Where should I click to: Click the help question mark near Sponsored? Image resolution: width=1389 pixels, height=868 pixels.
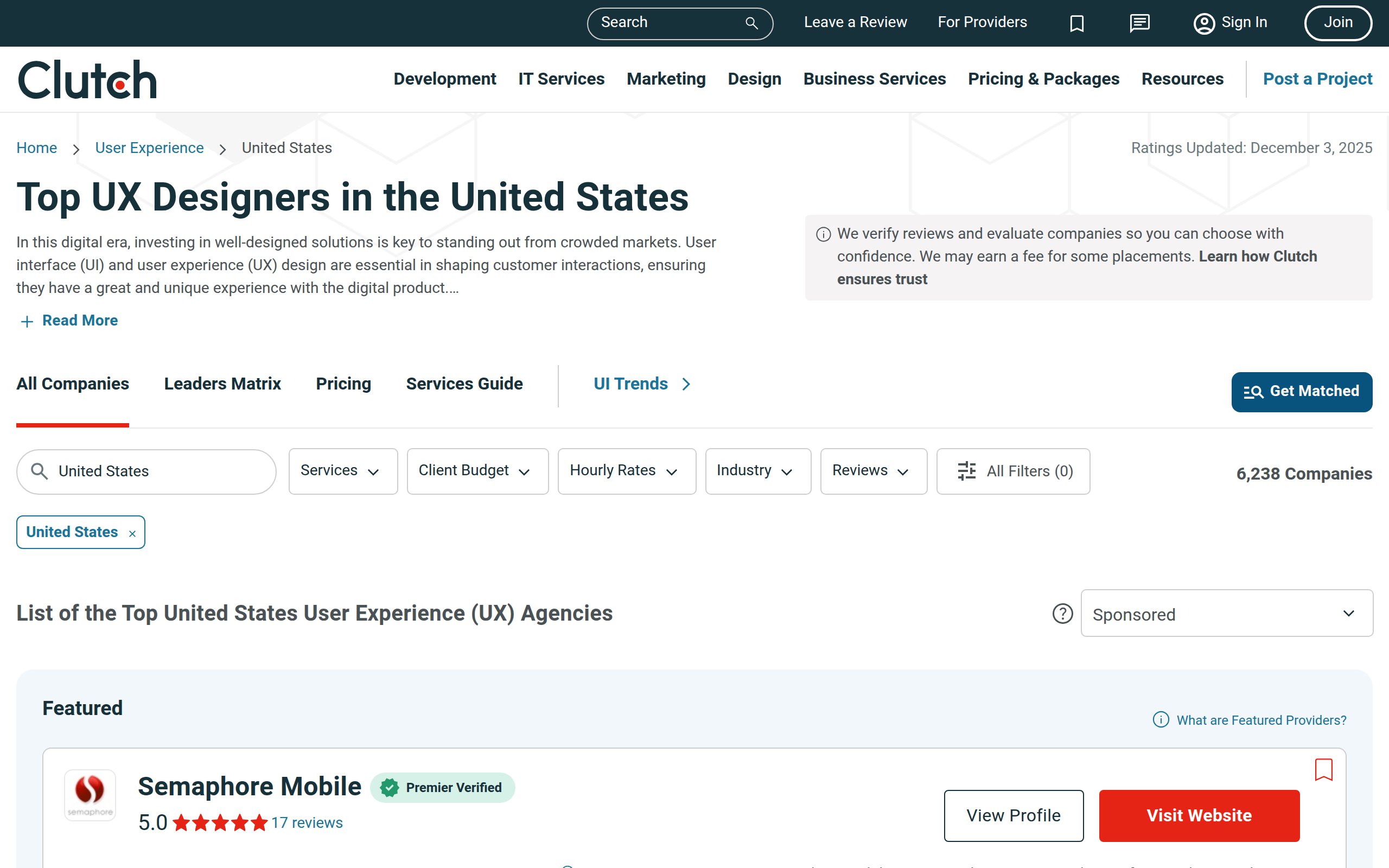click(x=1062, y=614)
